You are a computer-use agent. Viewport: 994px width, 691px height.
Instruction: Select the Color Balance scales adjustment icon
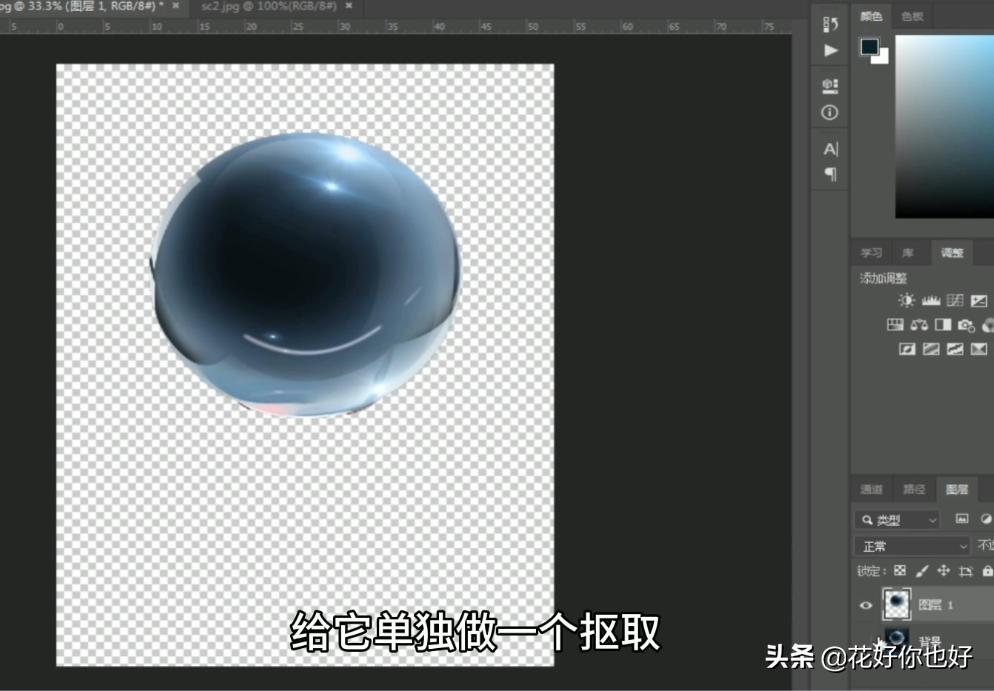[x=918, y=324]
